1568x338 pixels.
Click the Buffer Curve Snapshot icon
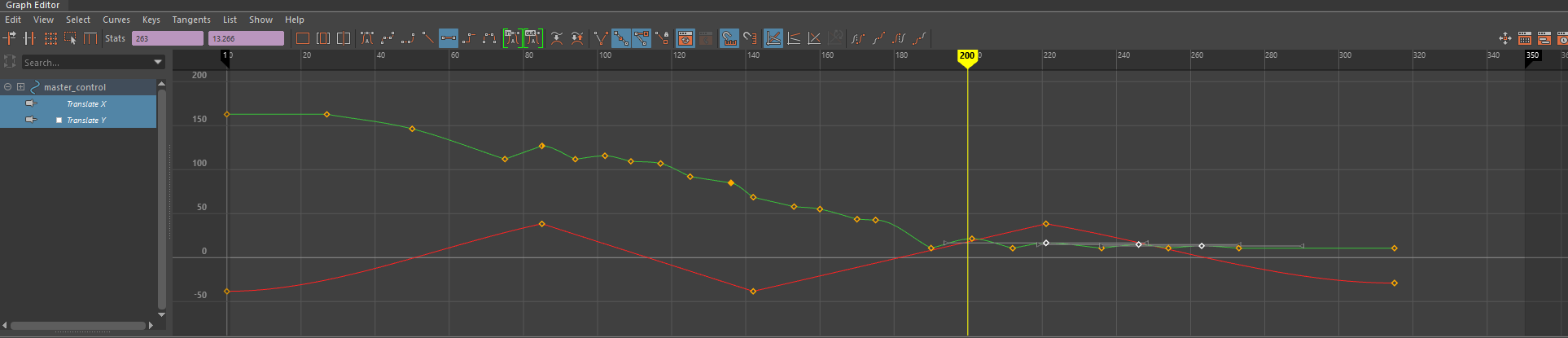click(x=557, y=38)
